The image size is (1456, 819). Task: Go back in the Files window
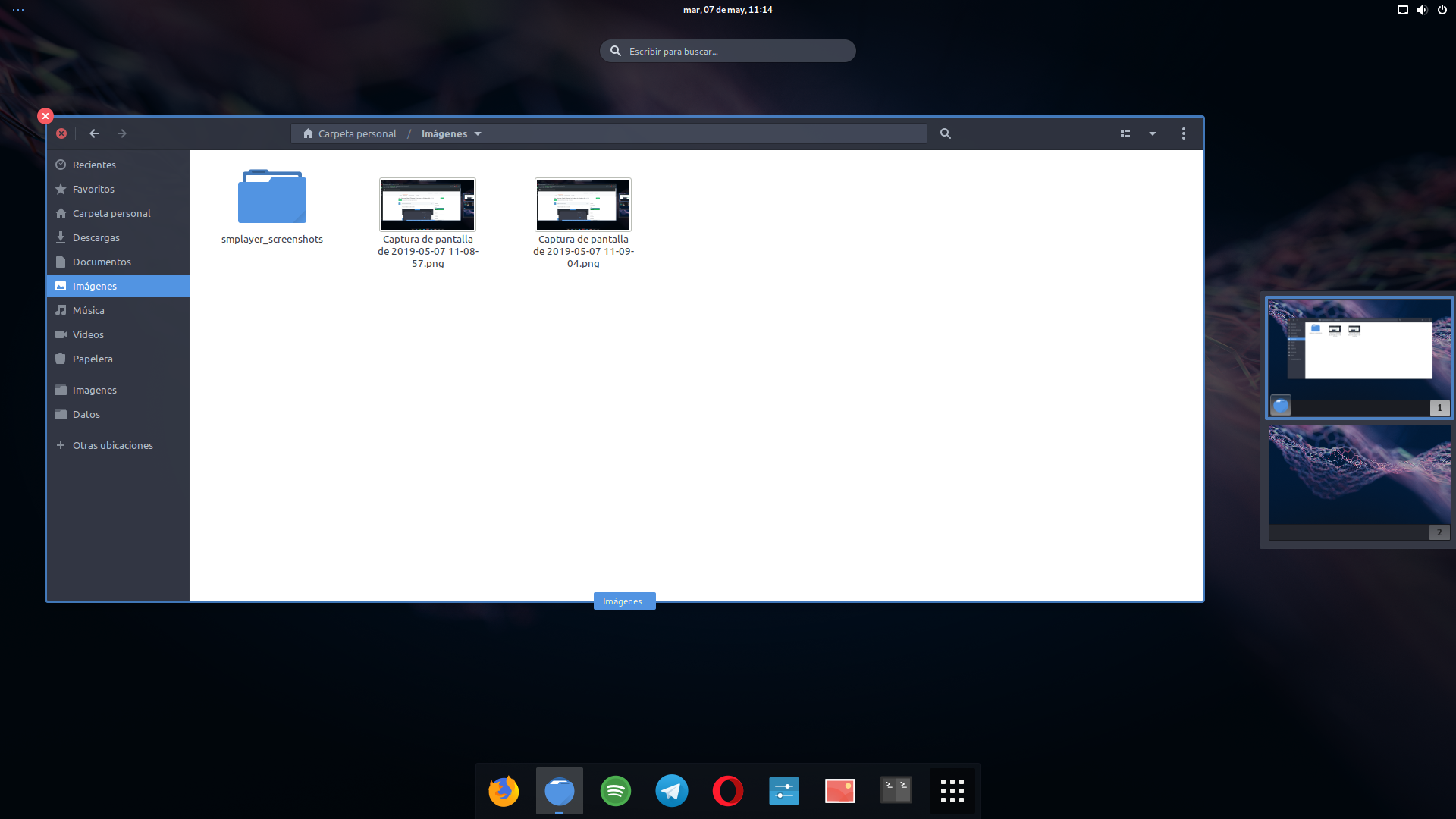pyautogui.click(x=94, y=133)
